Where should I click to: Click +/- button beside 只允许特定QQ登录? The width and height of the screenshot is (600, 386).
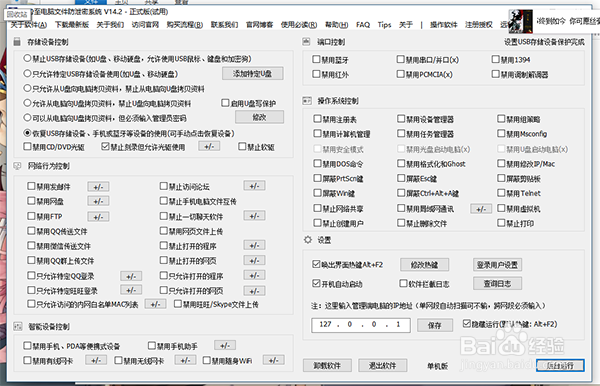coord(131,276)
